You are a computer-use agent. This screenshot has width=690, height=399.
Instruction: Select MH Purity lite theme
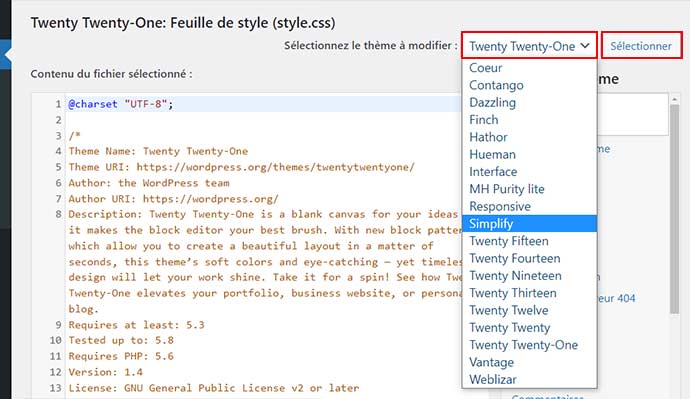tap(529, 189)
